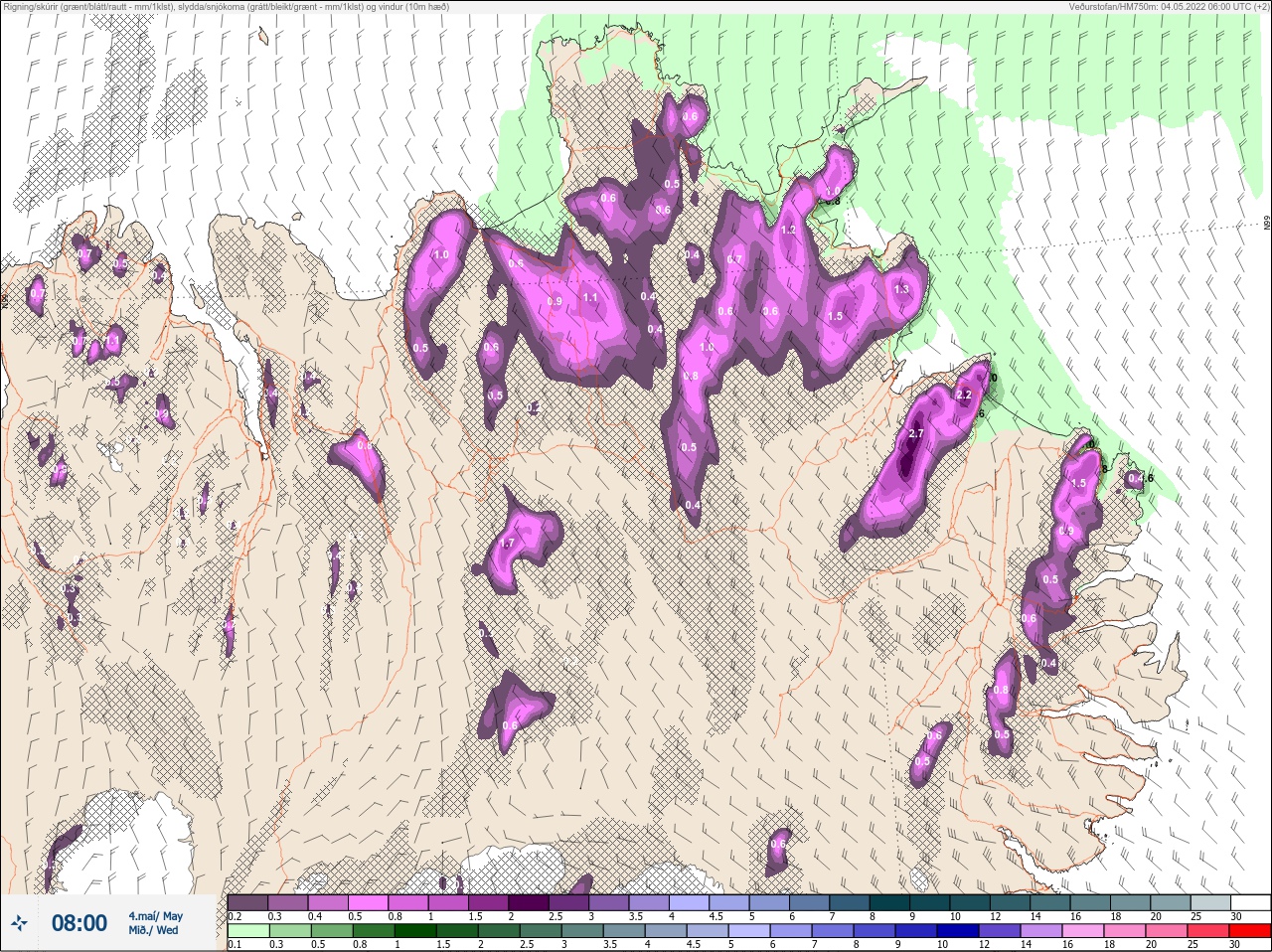Click the Veðurstofan logo icon beside 08:00
The width and height of the screenshot is (1272, 952).
click(19, 923)
